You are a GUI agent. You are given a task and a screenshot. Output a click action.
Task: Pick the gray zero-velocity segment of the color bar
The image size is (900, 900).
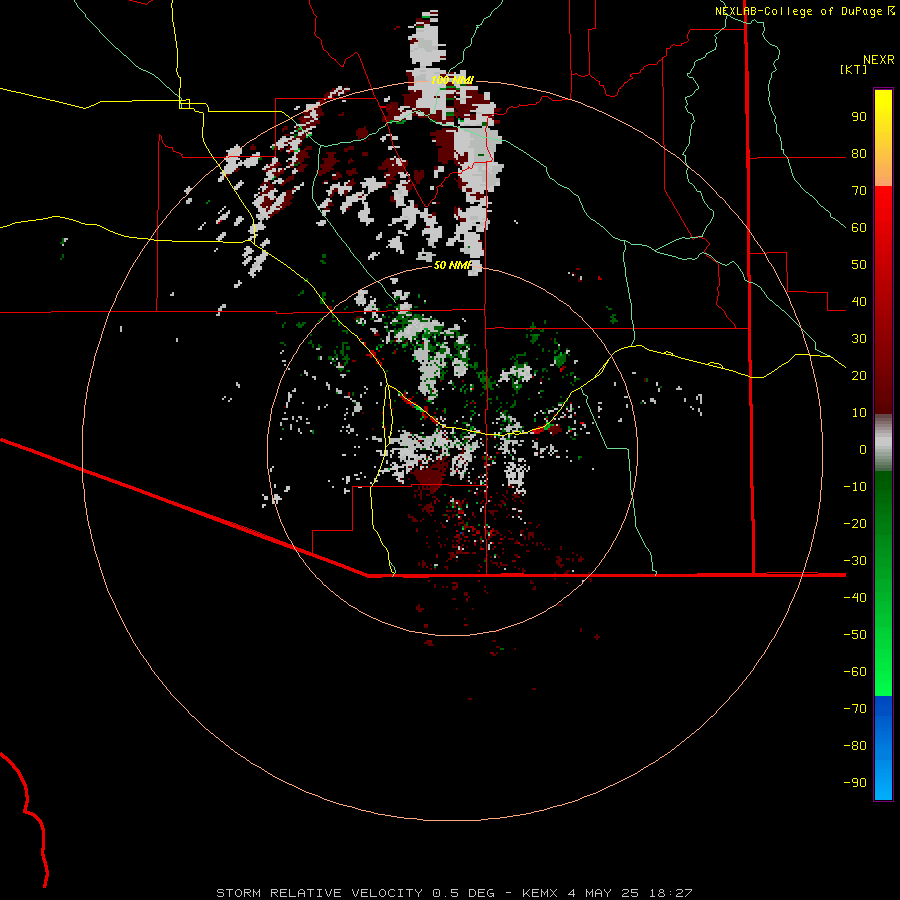point(883,443)
